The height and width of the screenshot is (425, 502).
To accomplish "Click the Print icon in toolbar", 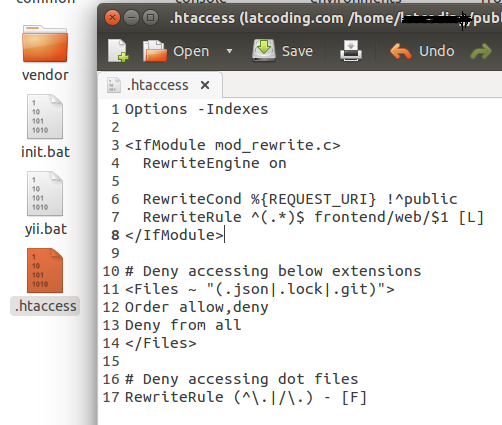I will point(351,51).
